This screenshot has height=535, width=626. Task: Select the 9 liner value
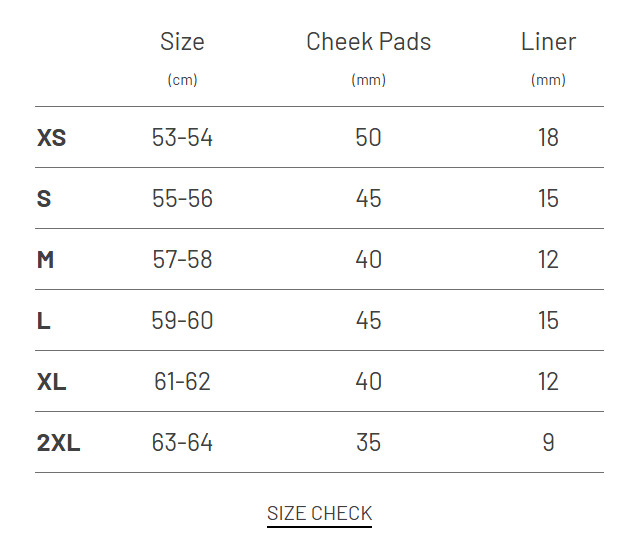coord(548,442)
